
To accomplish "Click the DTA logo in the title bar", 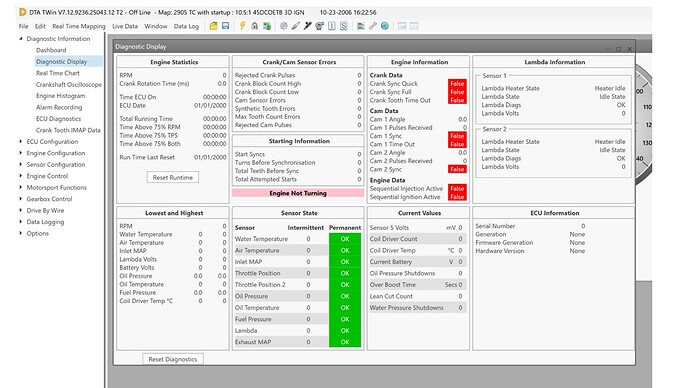I will pos(22,12).
